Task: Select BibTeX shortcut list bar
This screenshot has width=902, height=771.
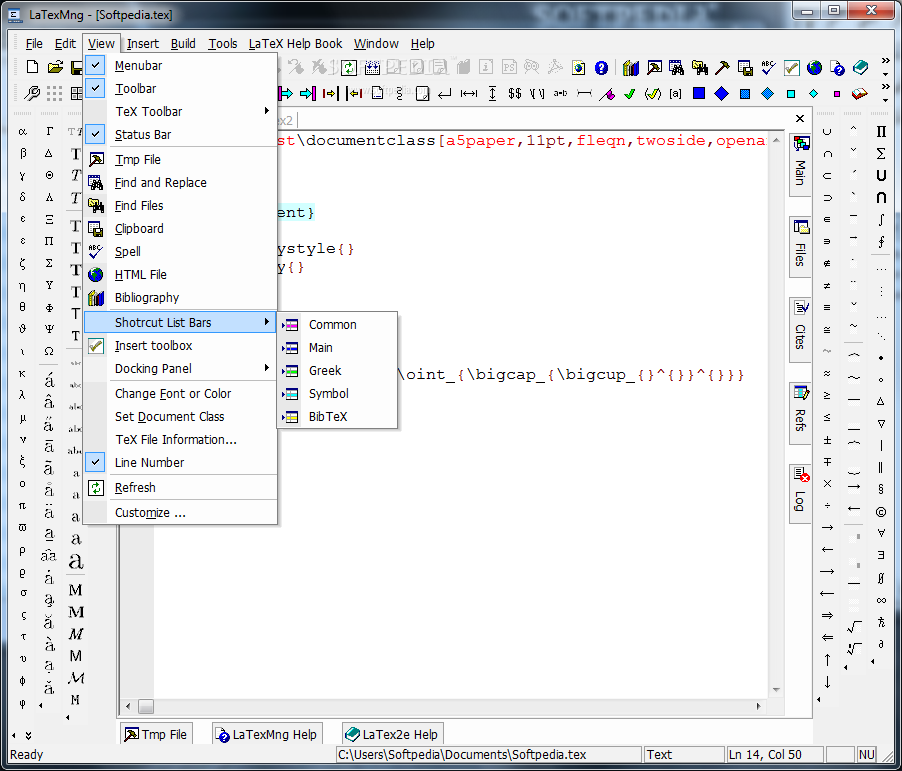Action: (337, 417)
